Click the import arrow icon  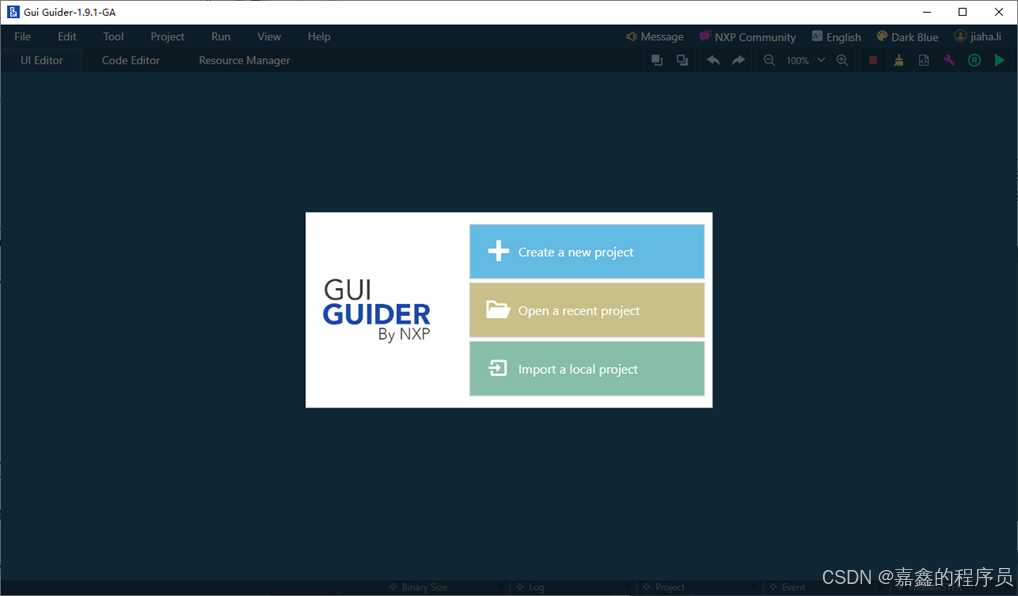498,368
